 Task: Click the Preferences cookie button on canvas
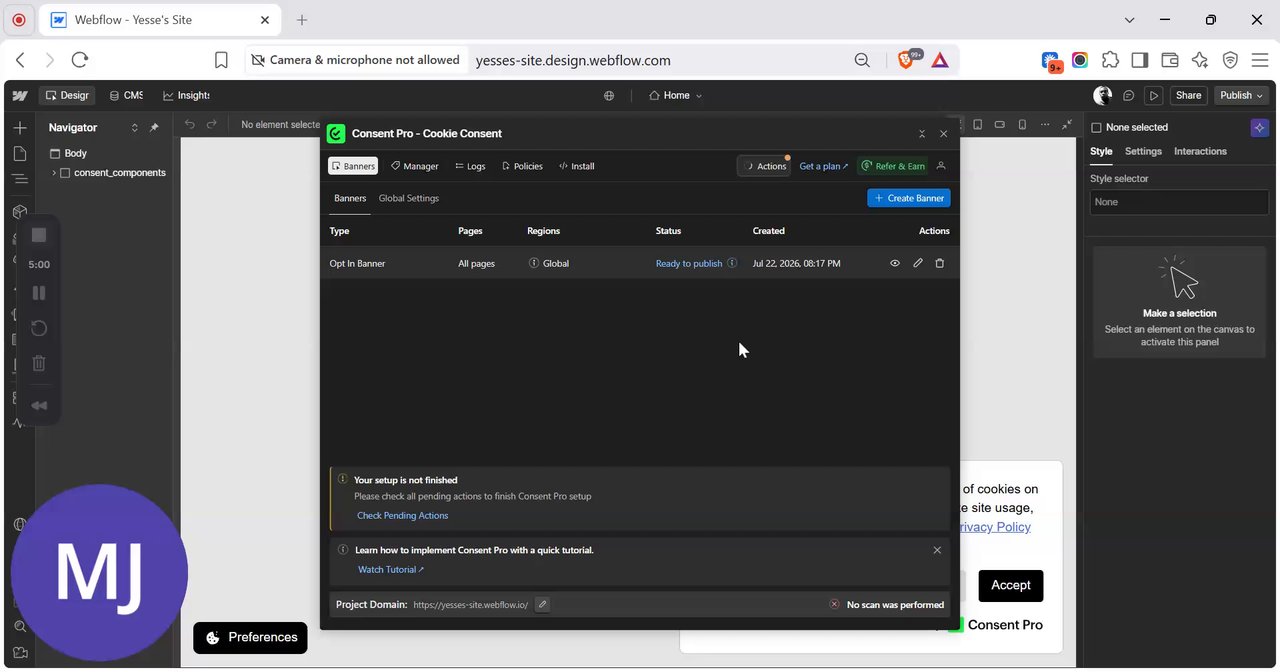tap(250, 637)
